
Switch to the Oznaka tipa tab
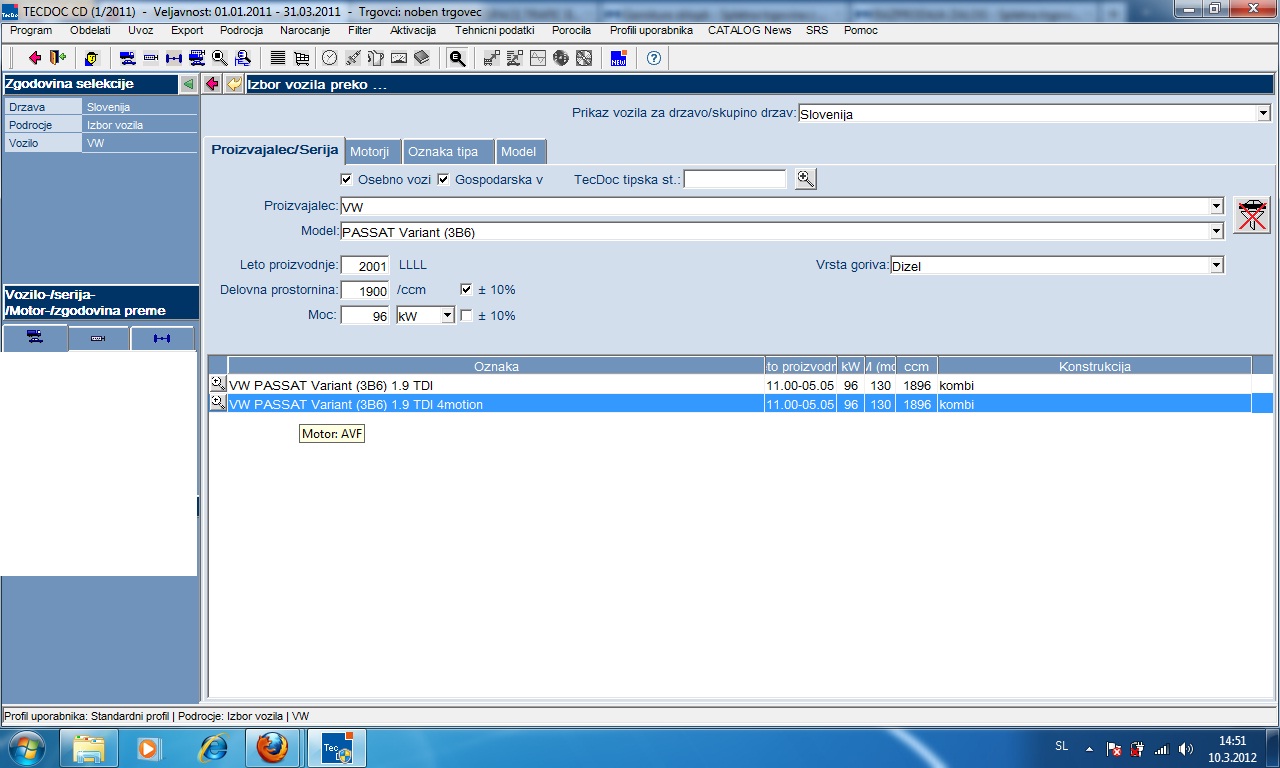[448, 152]
